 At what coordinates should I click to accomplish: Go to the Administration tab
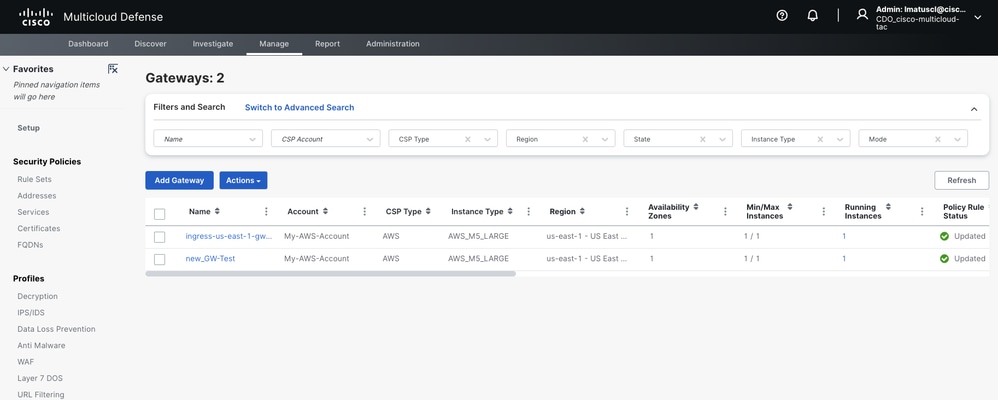click(393, 44)
